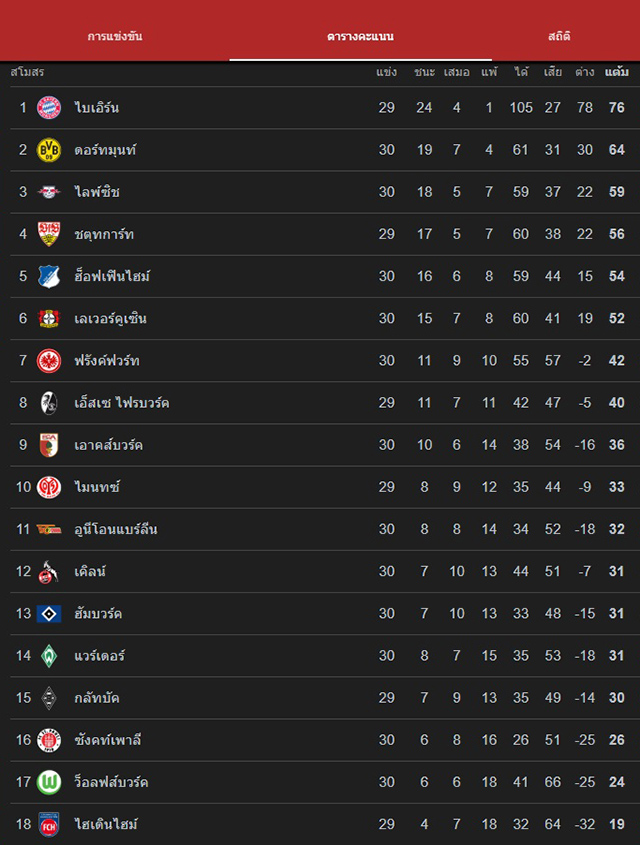
Task: Click the Werder Bremen diamond crest
Action: (x=49, y=656)
